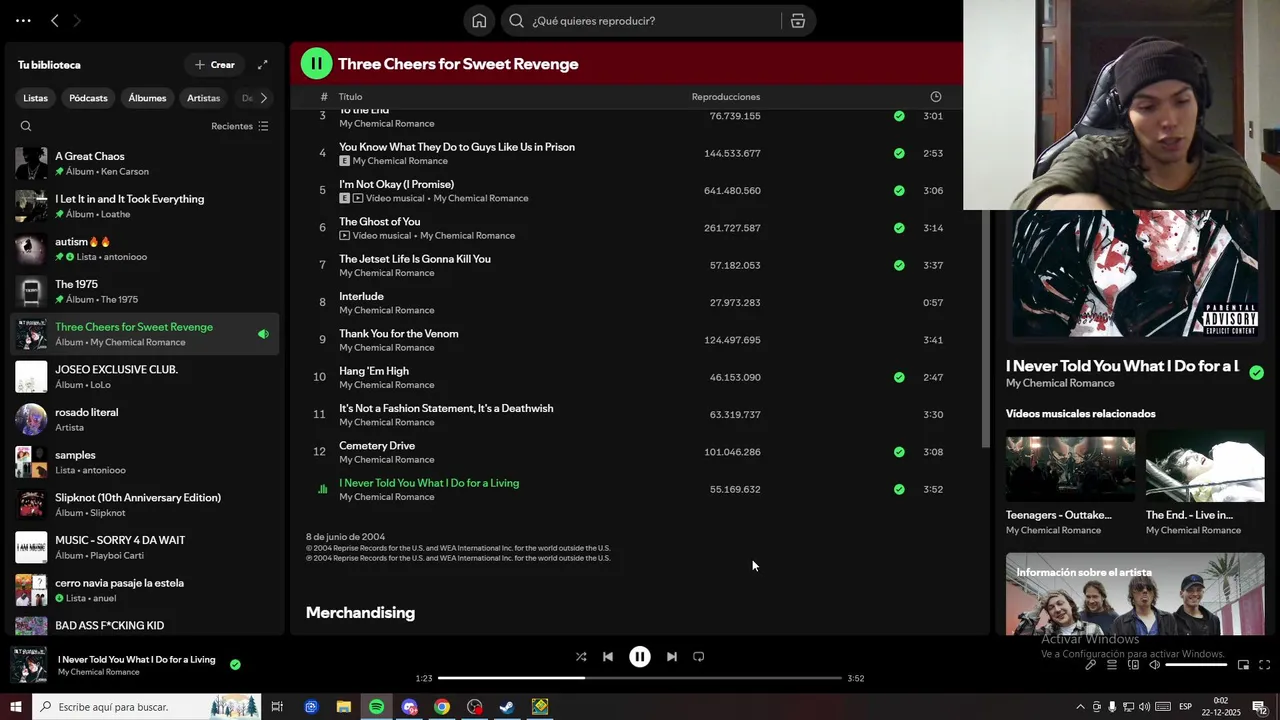Open rosado literal artist page

tap(145, 420)
